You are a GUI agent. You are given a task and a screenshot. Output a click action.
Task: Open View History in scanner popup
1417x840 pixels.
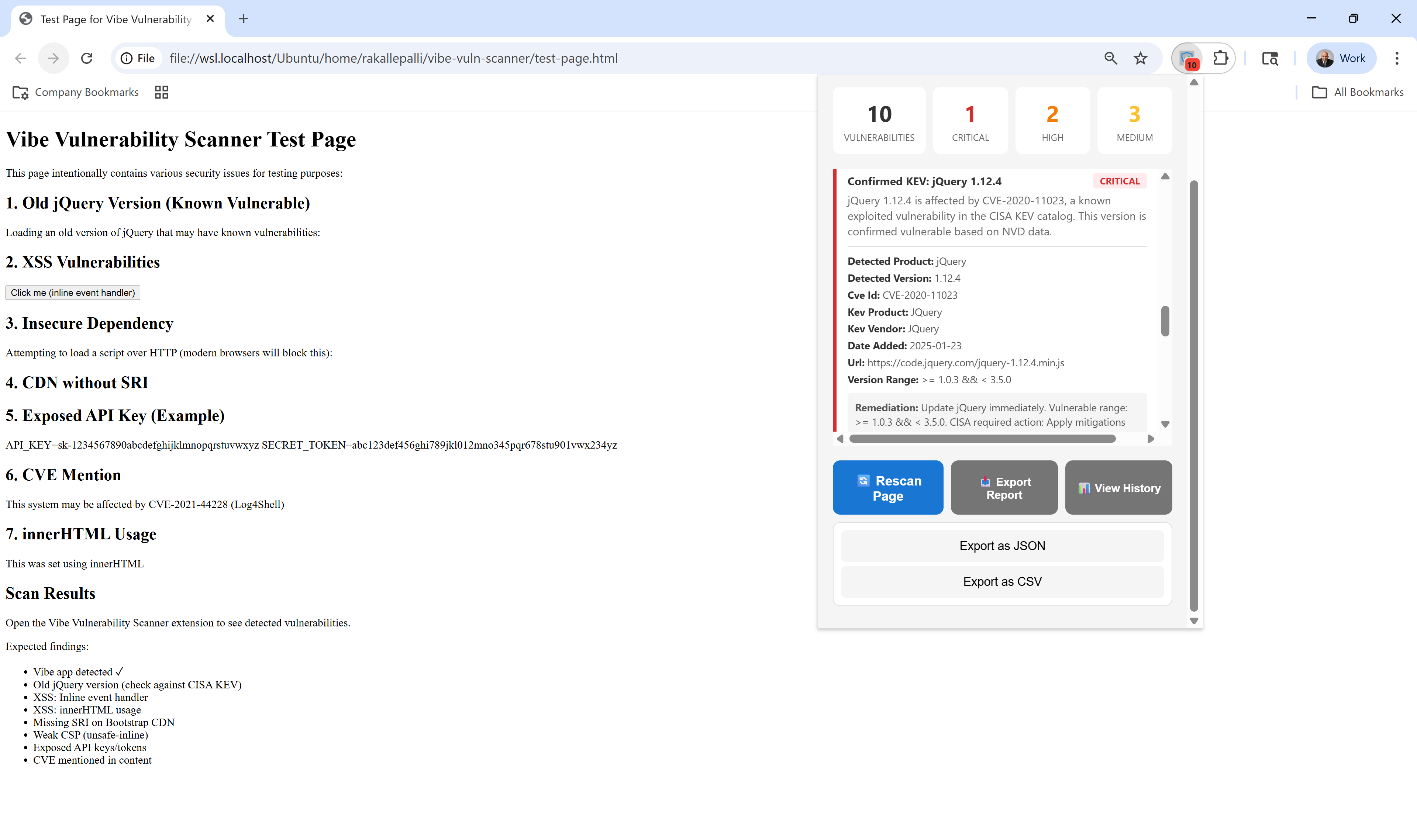1118,487
